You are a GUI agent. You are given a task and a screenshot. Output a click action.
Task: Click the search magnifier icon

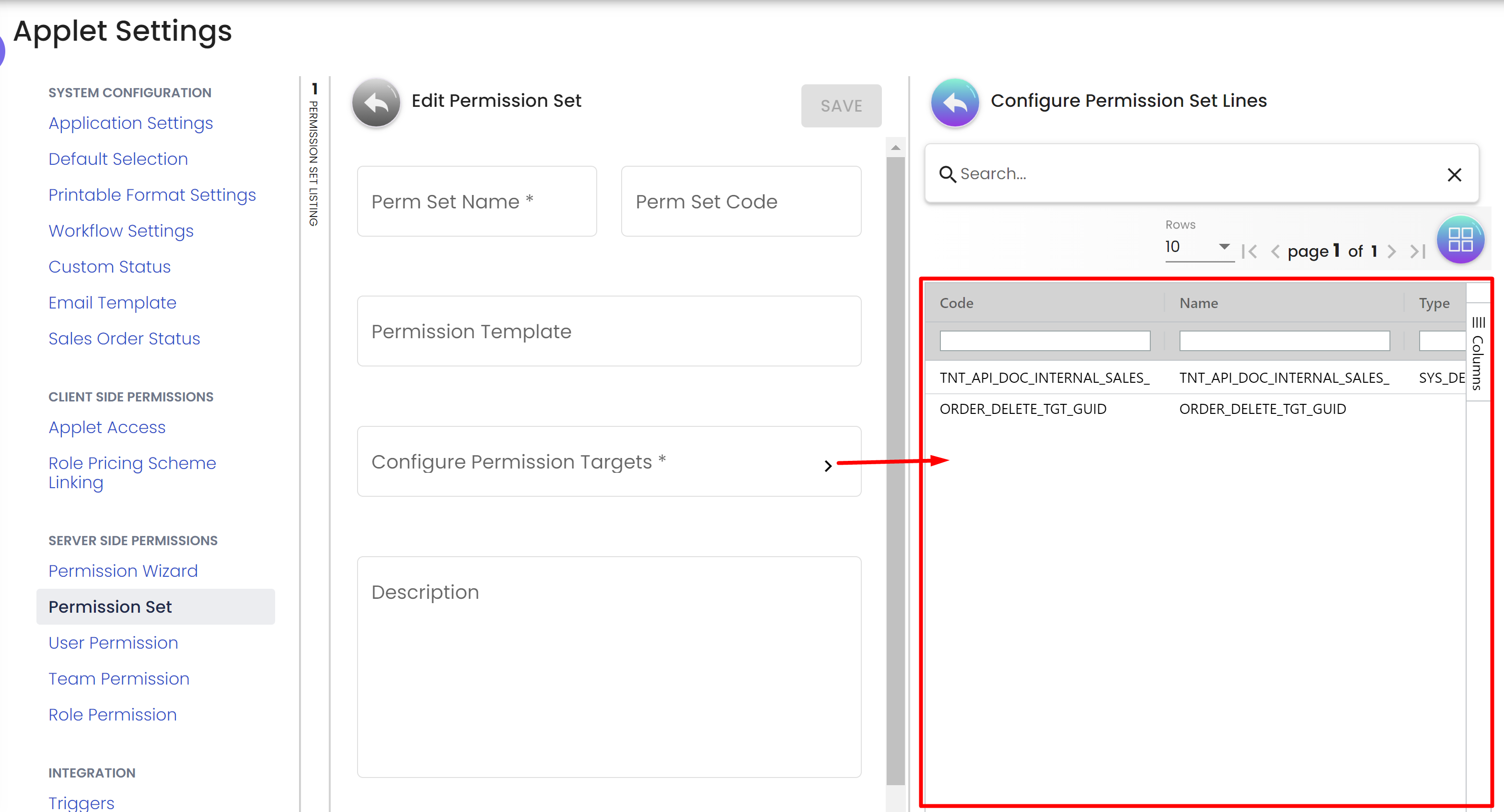point(947,174)
